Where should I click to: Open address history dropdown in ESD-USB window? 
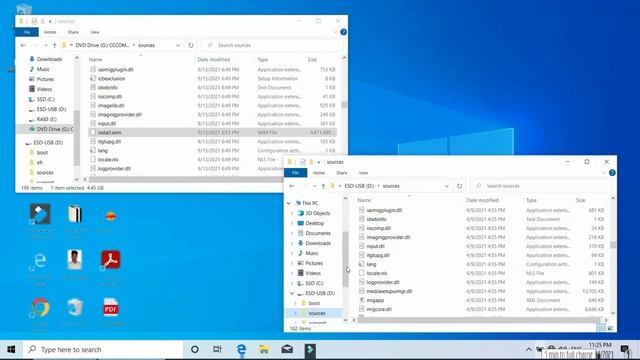(x=446, y=186)
